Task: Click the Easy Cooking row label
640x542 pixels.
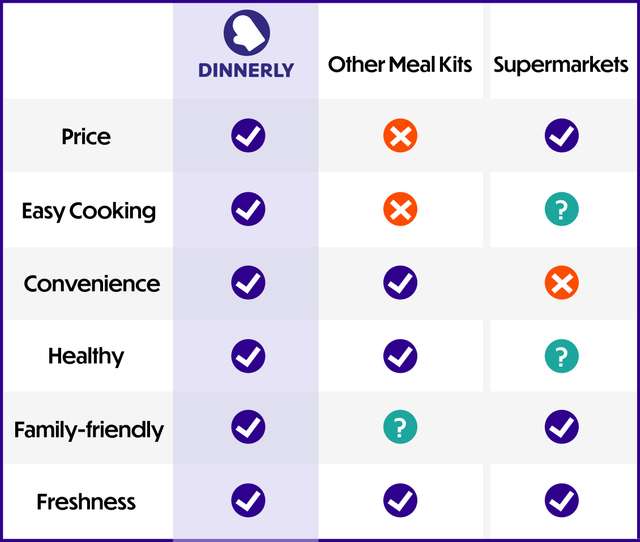Action: 89,211
